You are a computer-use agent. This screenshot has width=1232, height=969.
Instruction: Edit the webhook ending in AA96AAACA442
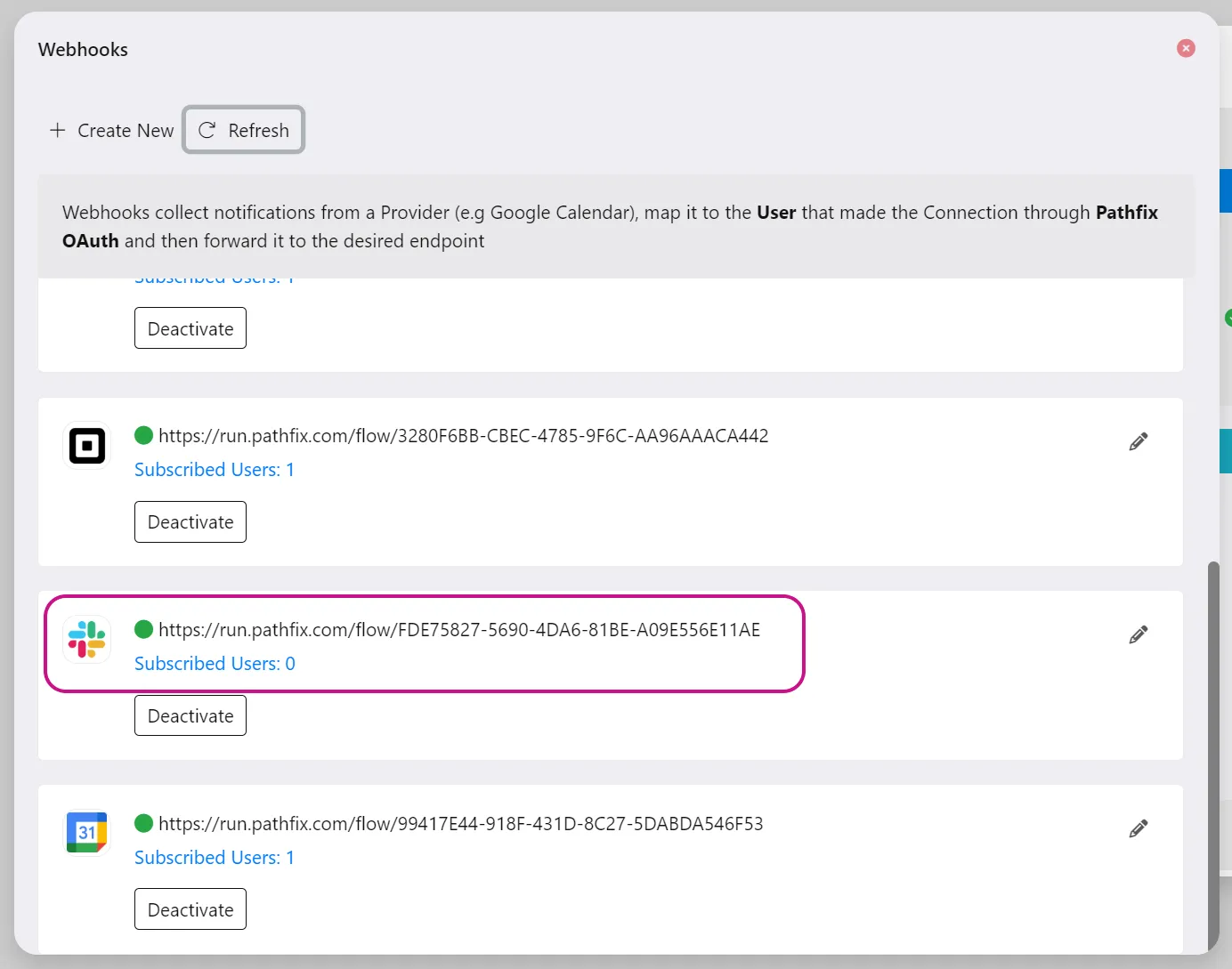point(1138,441)
